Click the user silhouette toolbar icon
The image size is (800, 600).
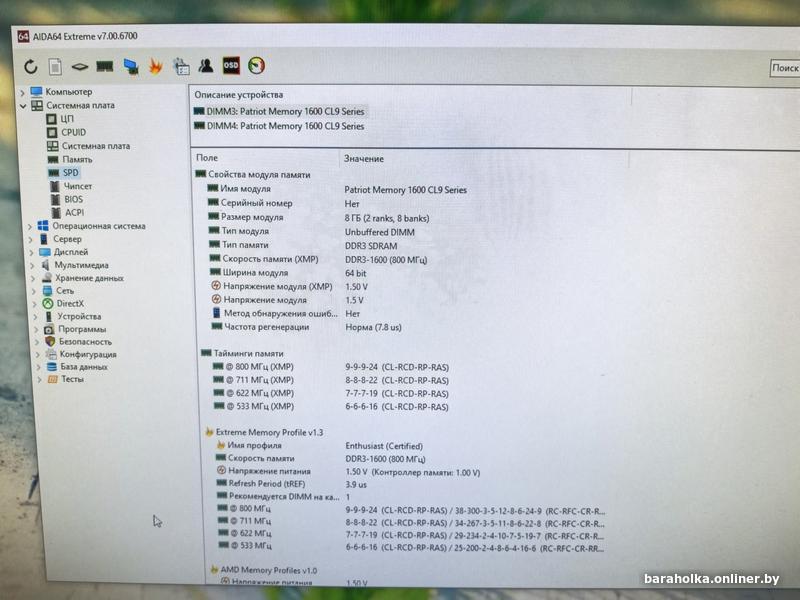click(x=206, y=65)
